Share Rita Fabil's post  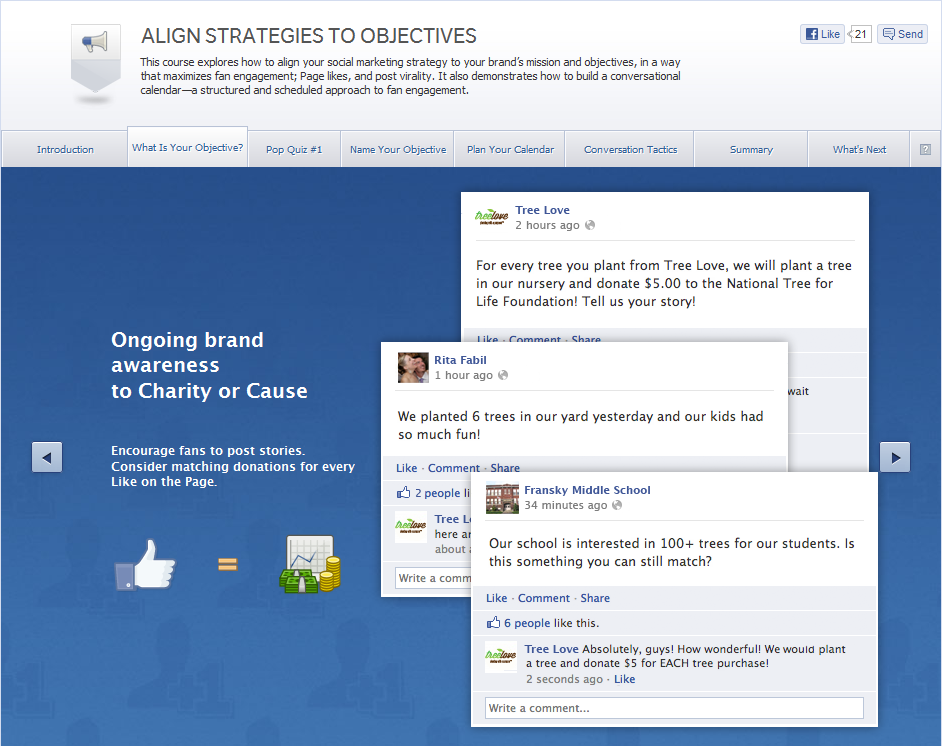(505, 468)
